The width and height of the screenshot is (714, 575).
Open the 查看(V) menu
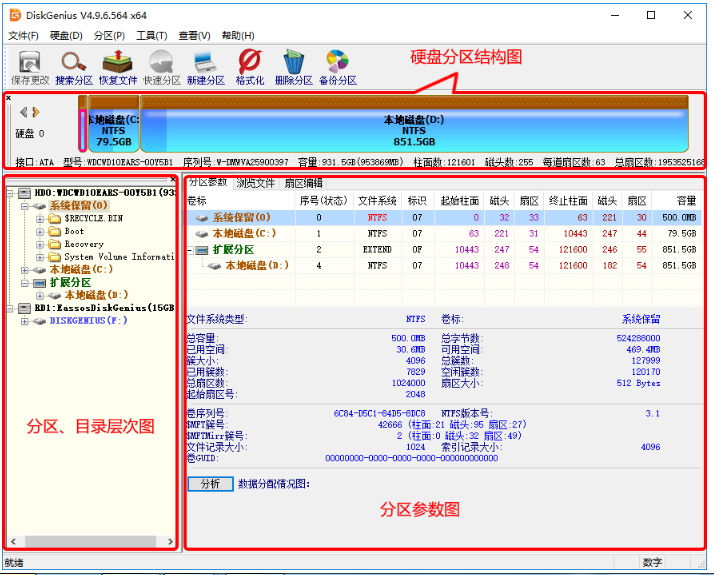(x=194, y=36)
